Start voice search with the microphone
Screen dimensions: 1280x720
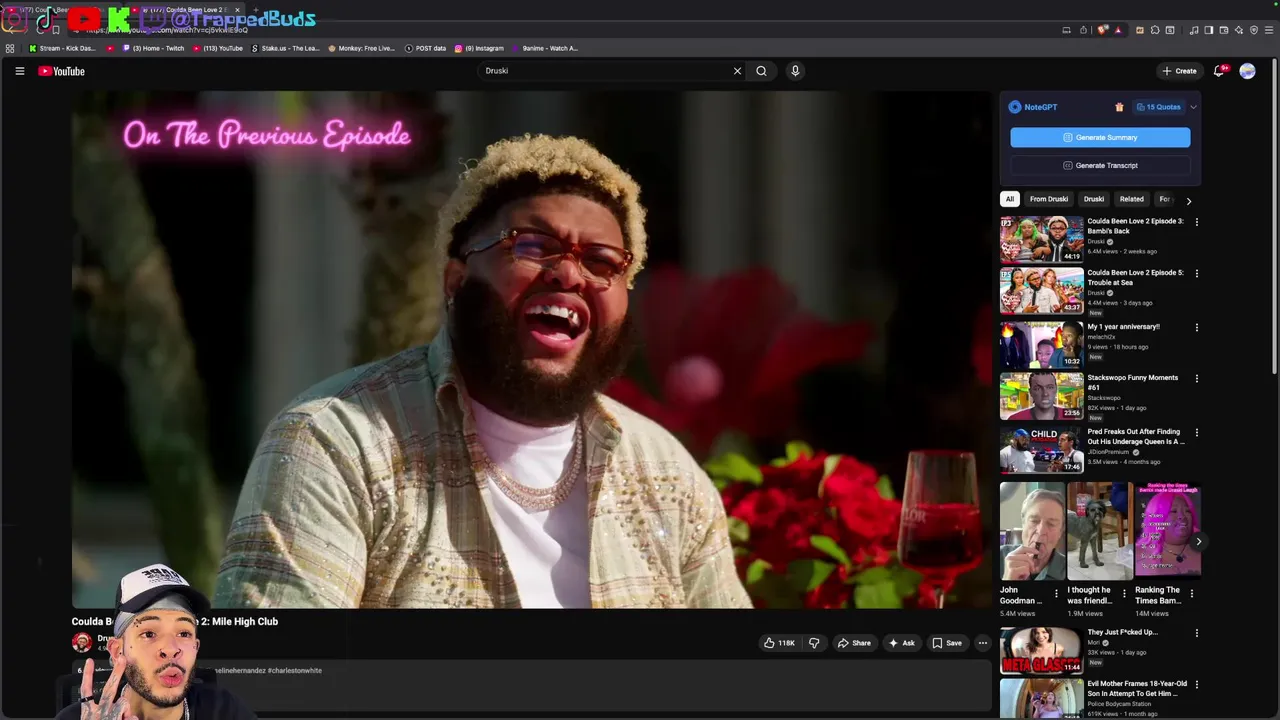[795, 71]
